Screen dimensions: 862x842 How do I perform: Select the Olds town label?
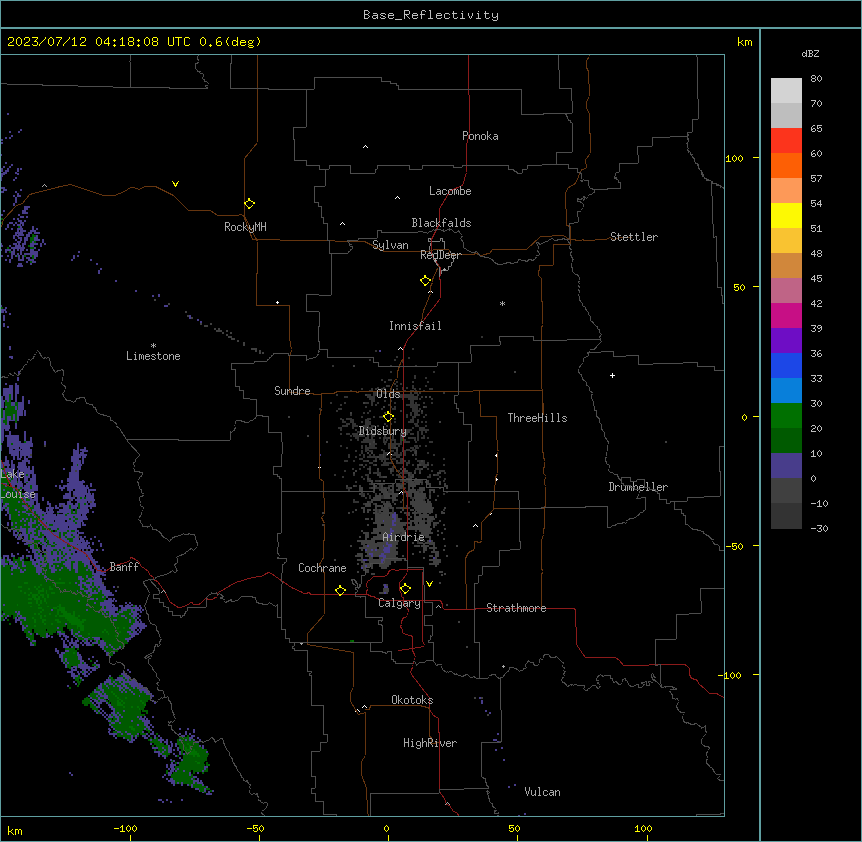click(x=388, y=394)
